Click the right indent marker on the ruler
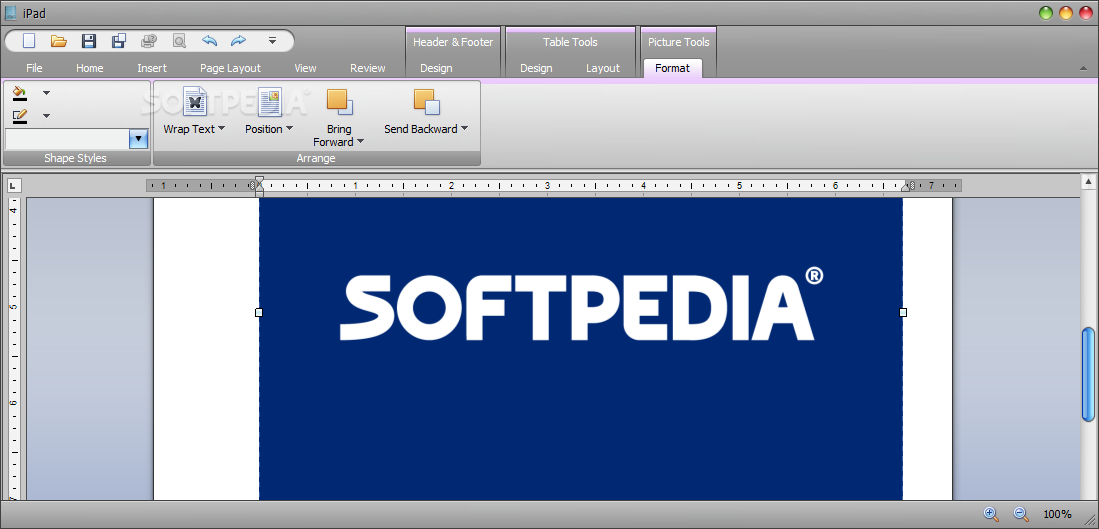The height and width of the screenshot is (529, 1099). click(x=905, y=187)
